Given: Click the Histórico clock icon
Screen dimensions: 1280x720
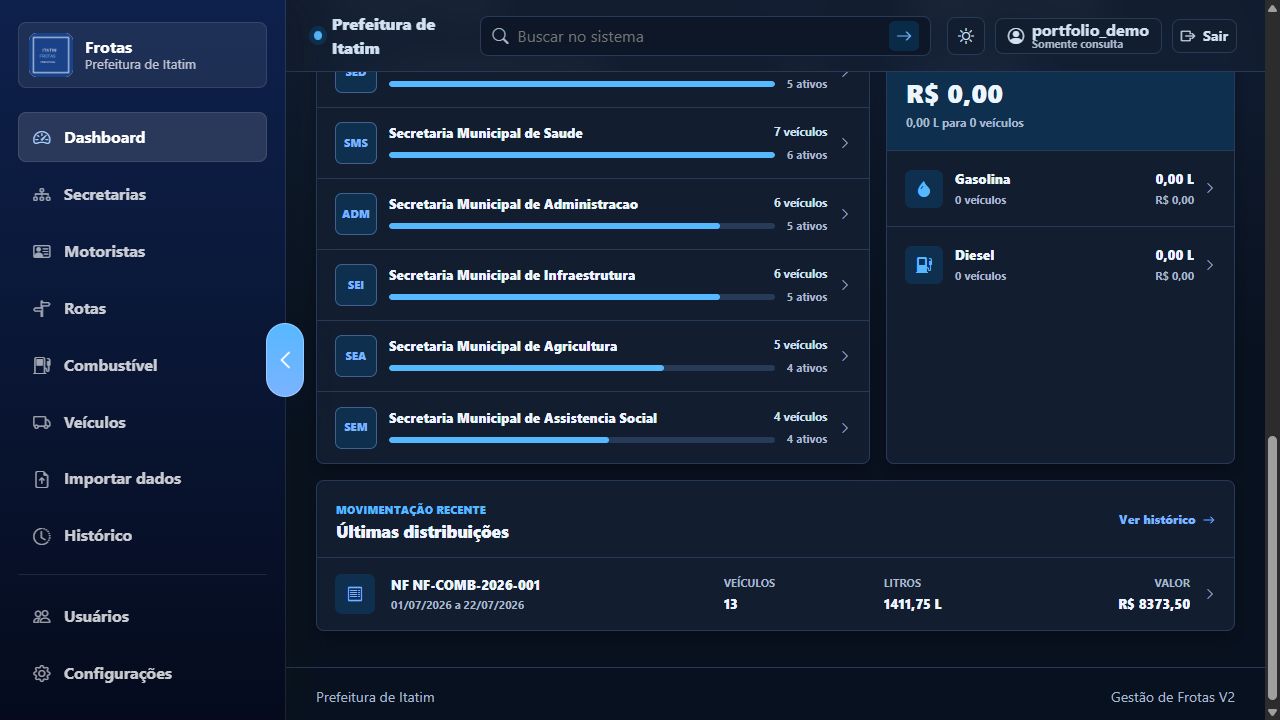Looking at the screenshot, I should 42,536.
